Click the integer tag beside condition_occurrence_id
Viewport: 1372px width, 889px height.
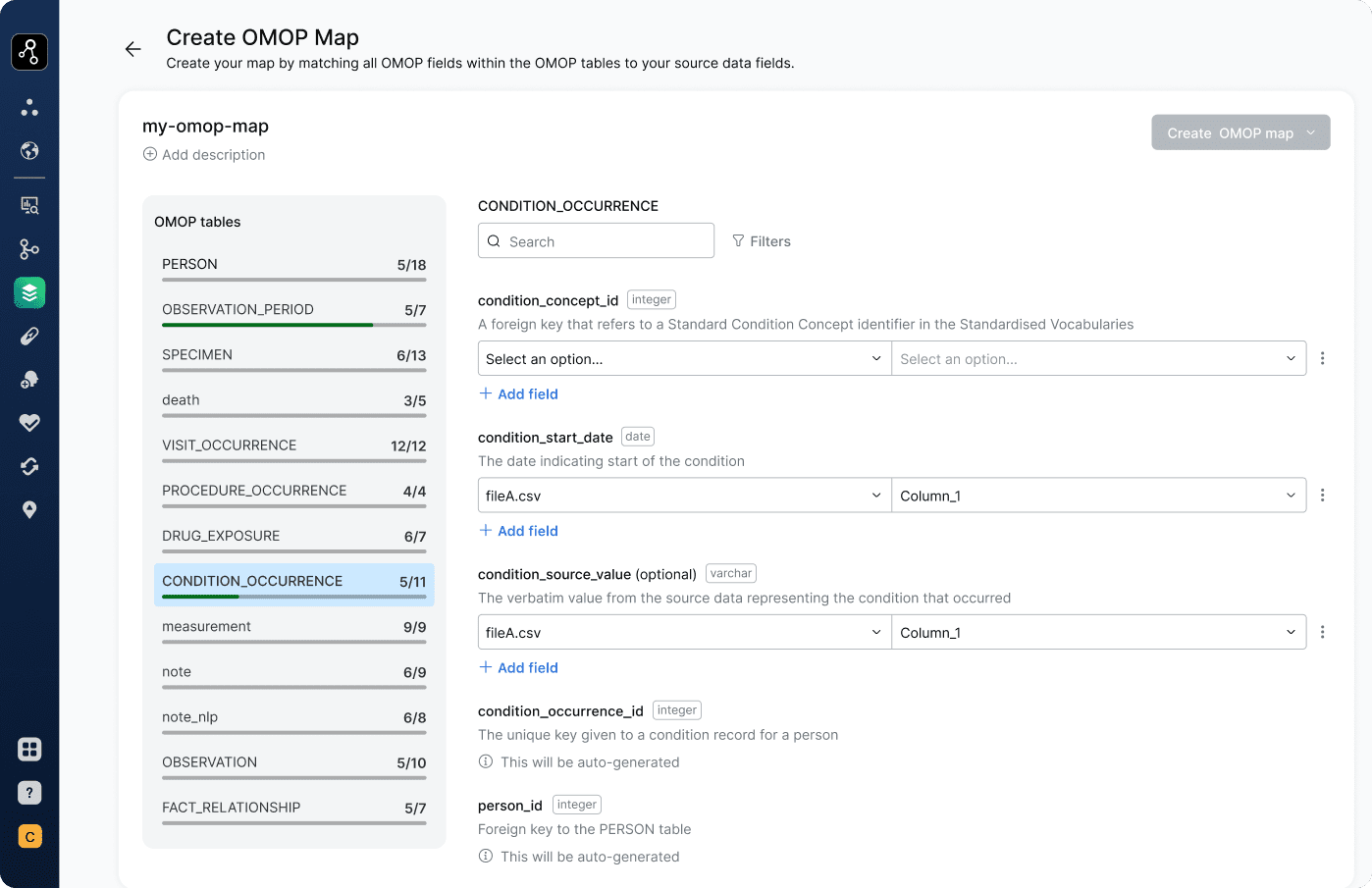(677, 710)
